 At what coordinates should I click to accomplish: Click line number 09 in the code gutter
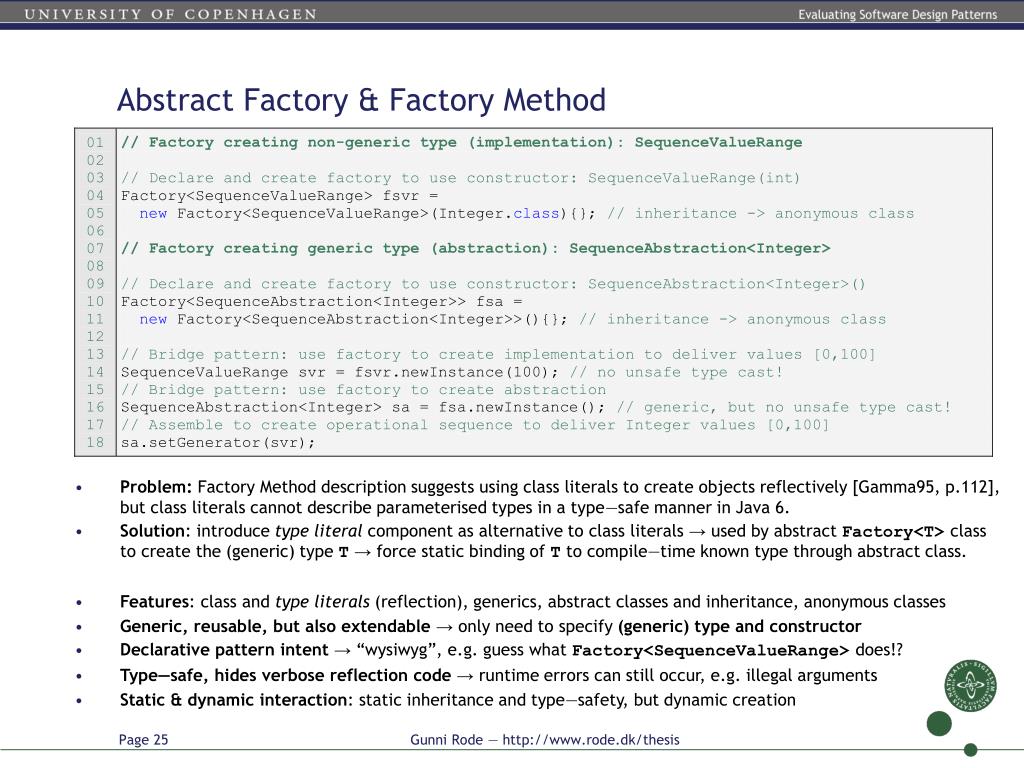[95, 283]
